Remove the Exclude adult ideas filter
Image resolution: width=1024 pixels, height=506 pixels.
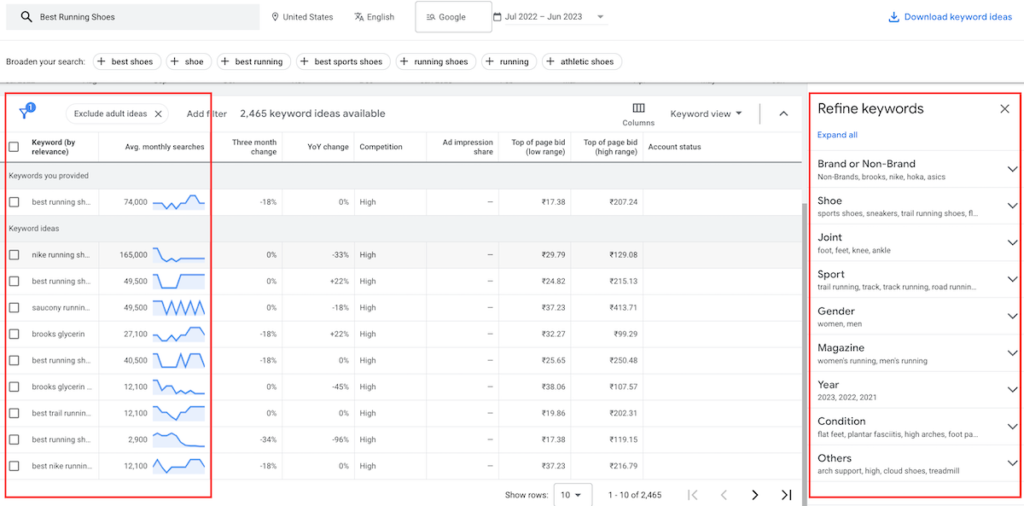[x=158, y=114]
